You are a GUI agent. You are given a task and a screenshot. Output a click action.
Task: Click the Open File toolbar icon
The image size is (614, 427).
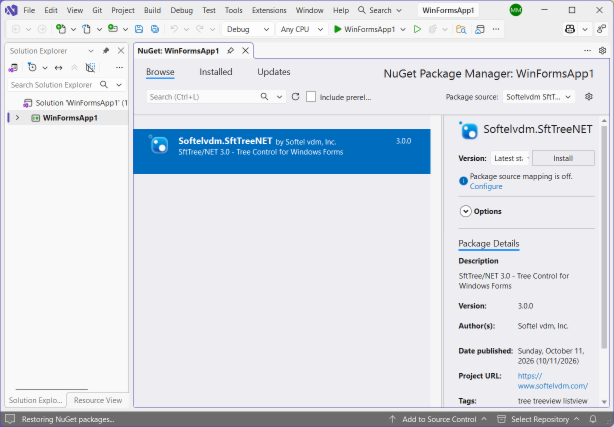coord(87,29)
